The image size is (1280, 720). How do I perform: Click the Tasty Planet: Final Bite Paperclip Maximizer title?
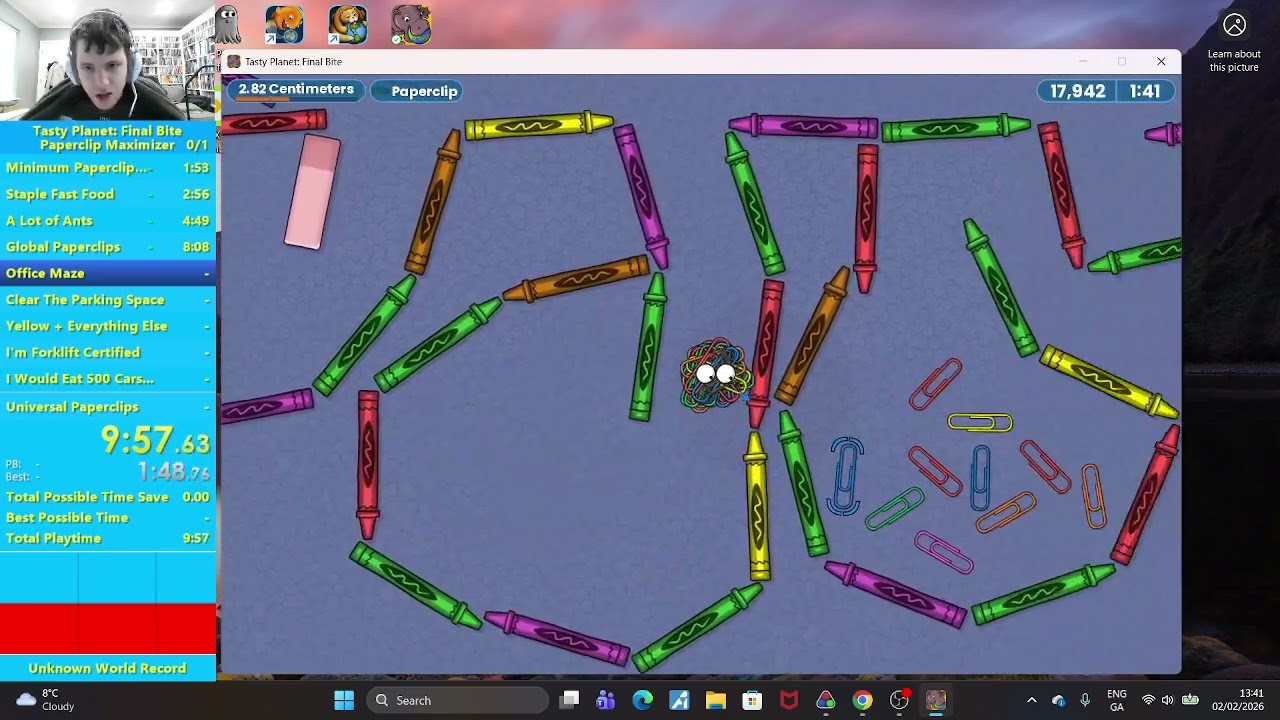click(x=107, y=138)
